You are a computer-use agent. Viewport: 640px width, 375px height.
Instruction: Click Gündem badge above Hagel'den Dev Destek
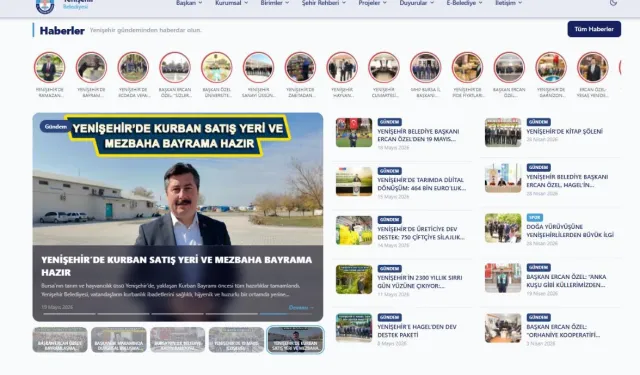point(389,317)
